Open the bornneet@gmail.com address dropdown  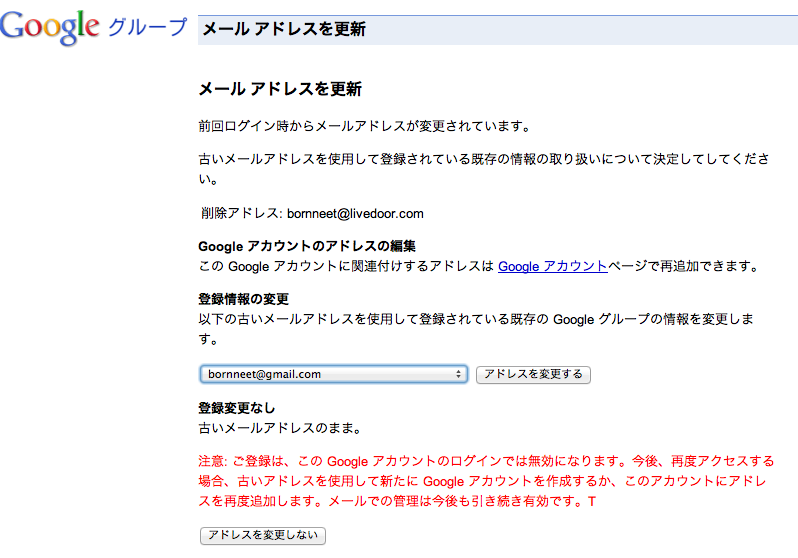pyautogui.click(x=334, y=374)
